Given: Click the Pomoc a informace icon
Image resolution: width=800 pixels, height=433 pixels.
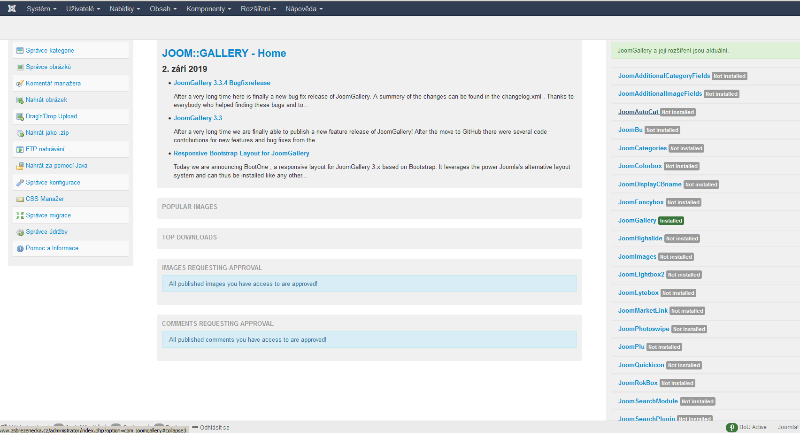Looking at the screenshot, I should [20, 248].
